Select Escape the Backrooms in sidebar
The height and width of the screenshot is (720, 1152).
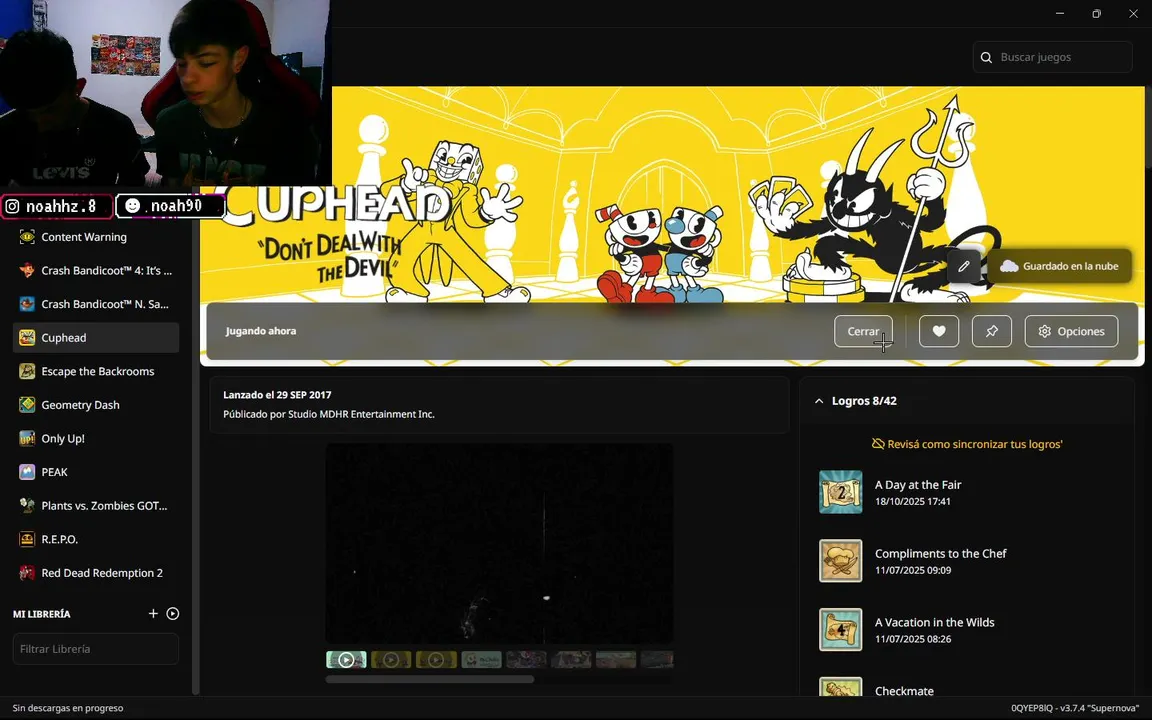[x=96, y=371]
